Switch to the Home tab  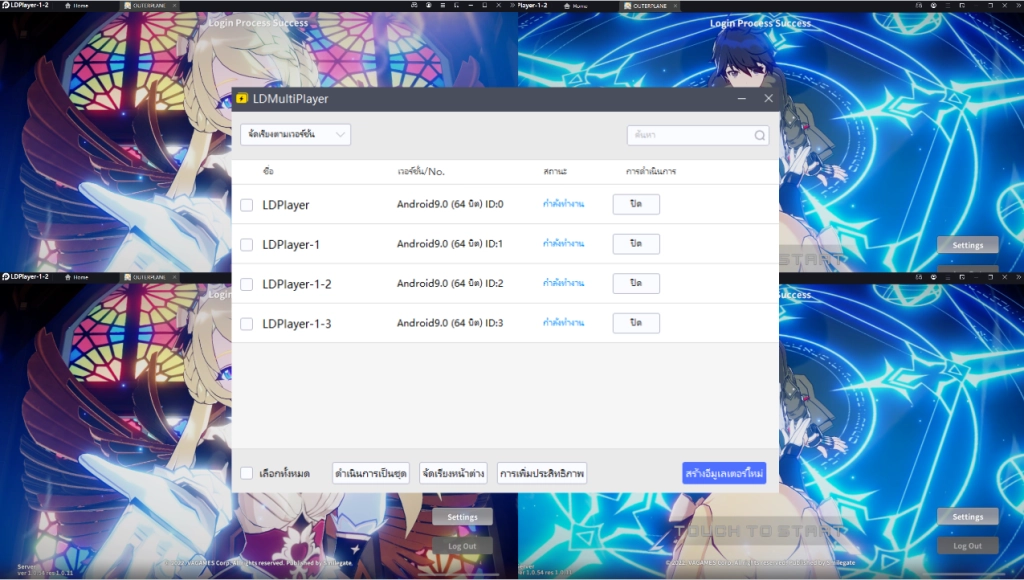pyautogui.click(x=82, y=5)
